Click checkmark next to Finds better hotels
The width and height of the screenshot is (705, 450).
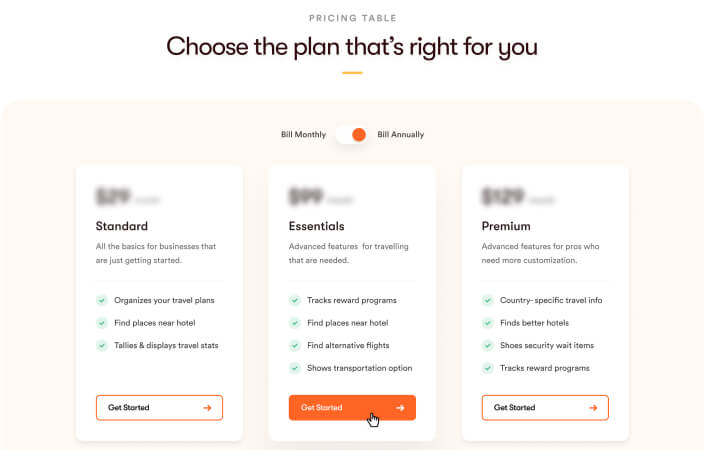point(487,323)
